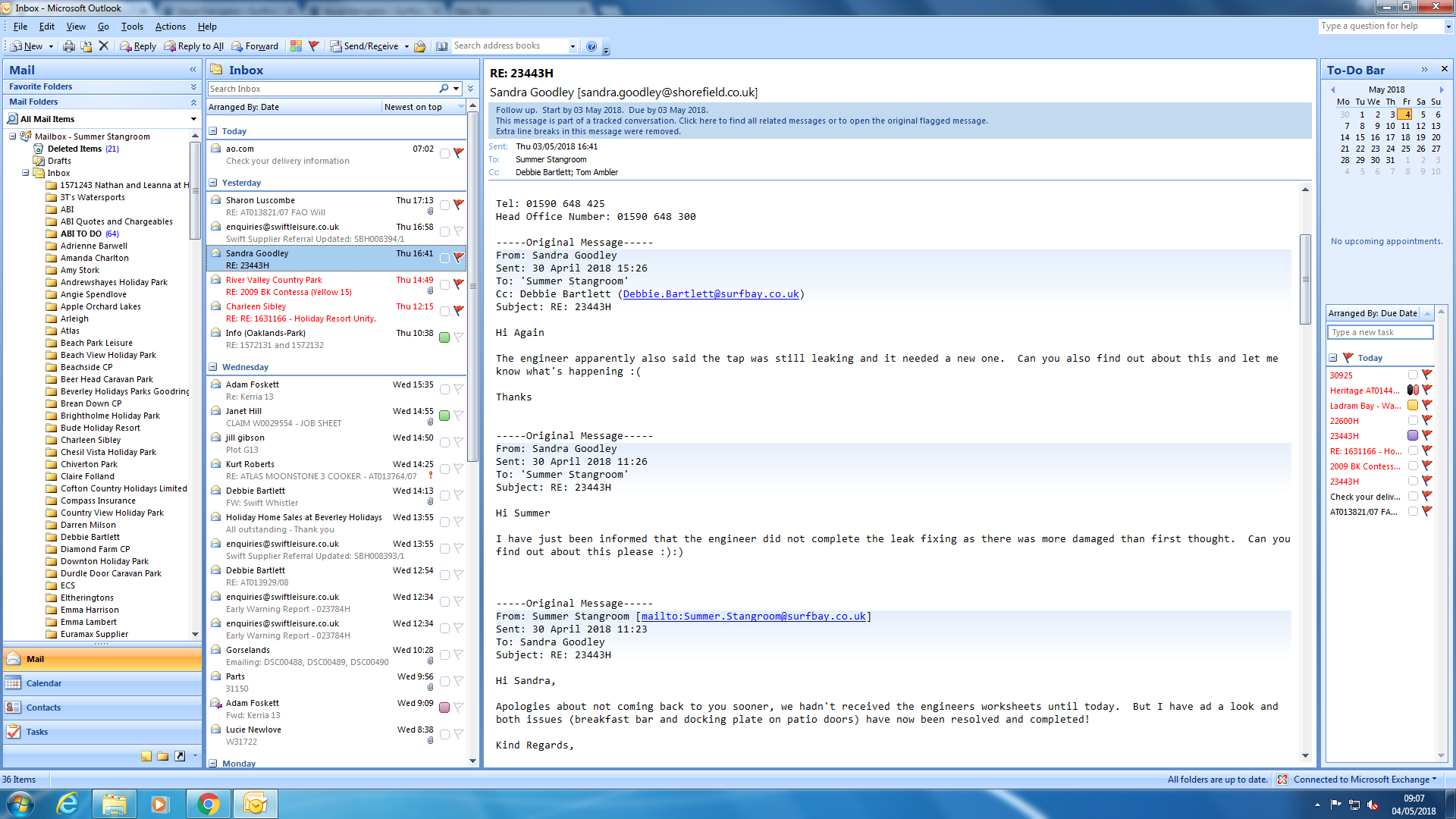This screenshot has width=1456, height=819.
Task: Open the All Mail Items dropdown
Action: [x=193, y=119]
